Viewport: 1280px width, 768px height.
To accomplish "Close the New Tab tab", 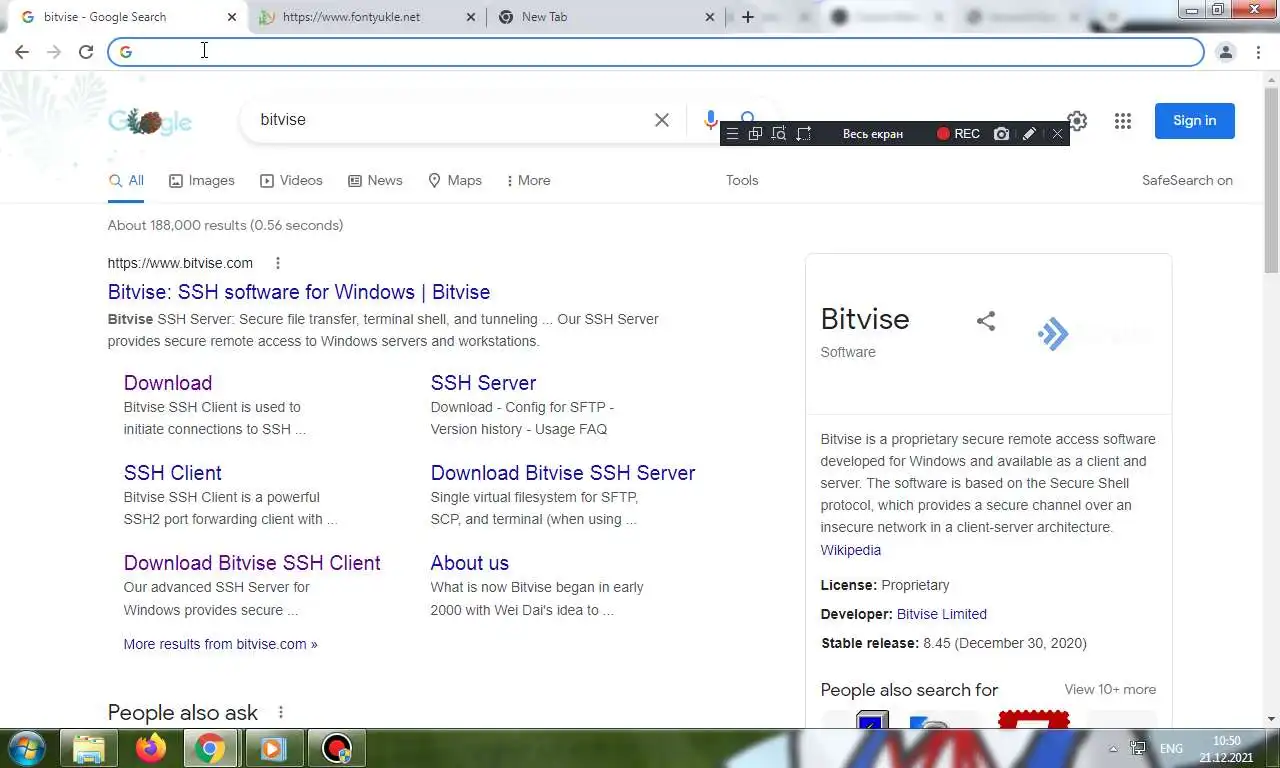I will [710, 17].
